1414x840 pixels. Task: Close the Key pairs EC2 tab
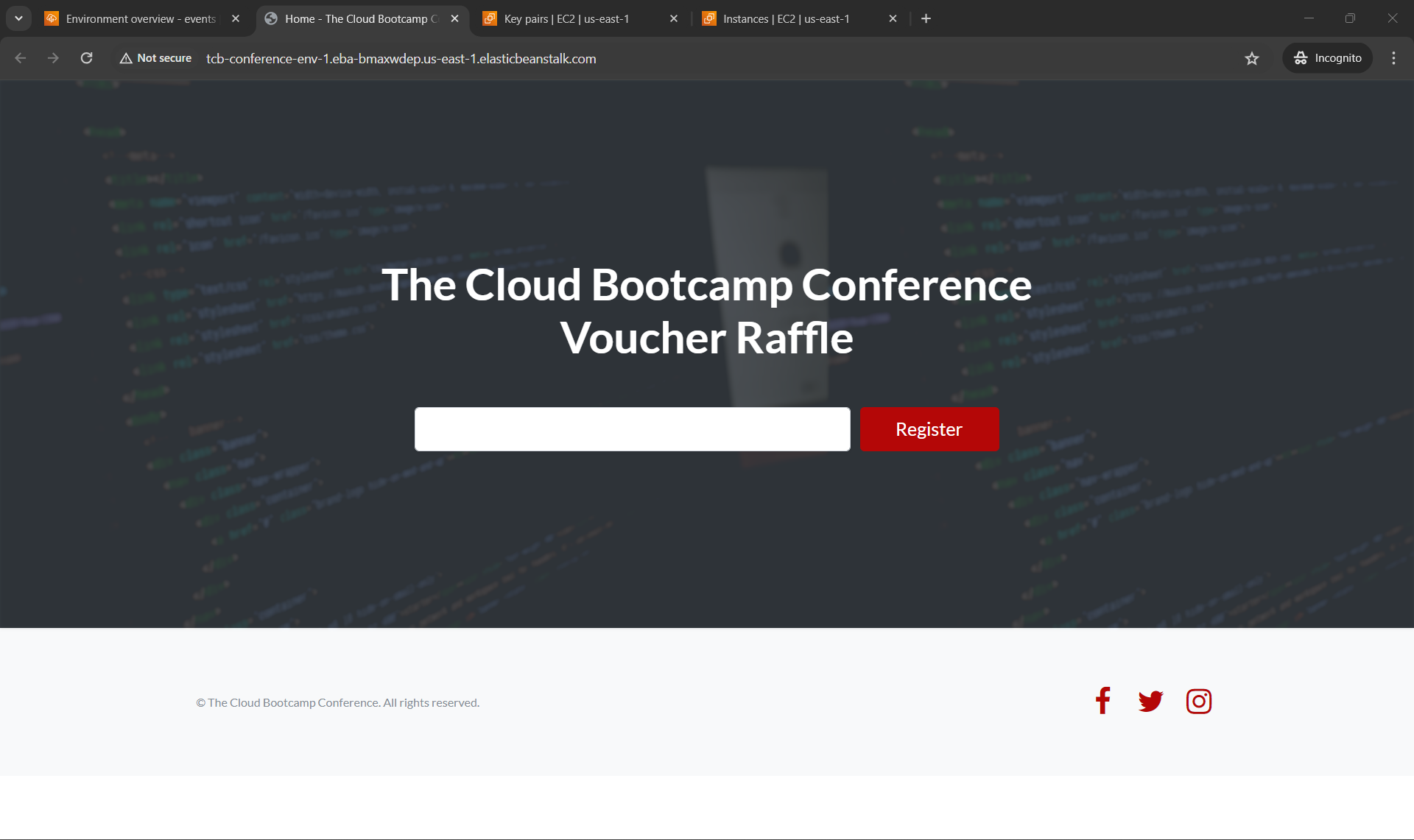[x=674, y=18]
